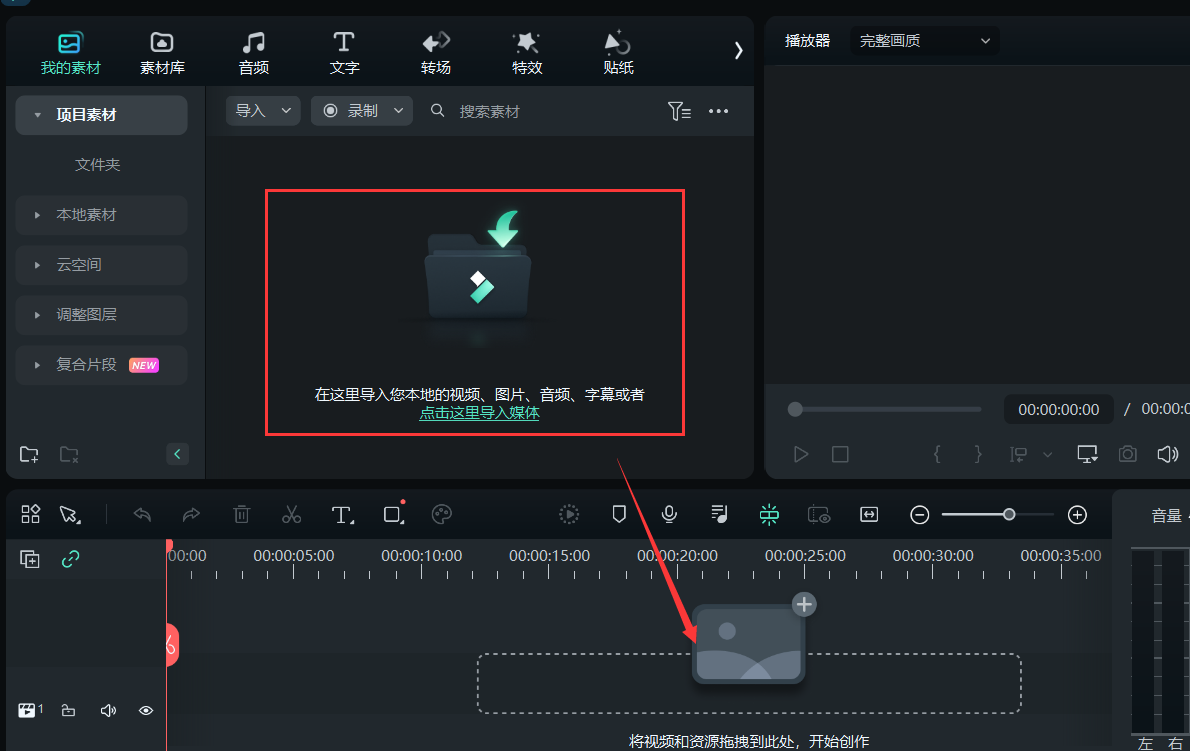Expand the 本地素材 tree item
1190x751 pixels.
pyautogui.click(x=38, y=215)
